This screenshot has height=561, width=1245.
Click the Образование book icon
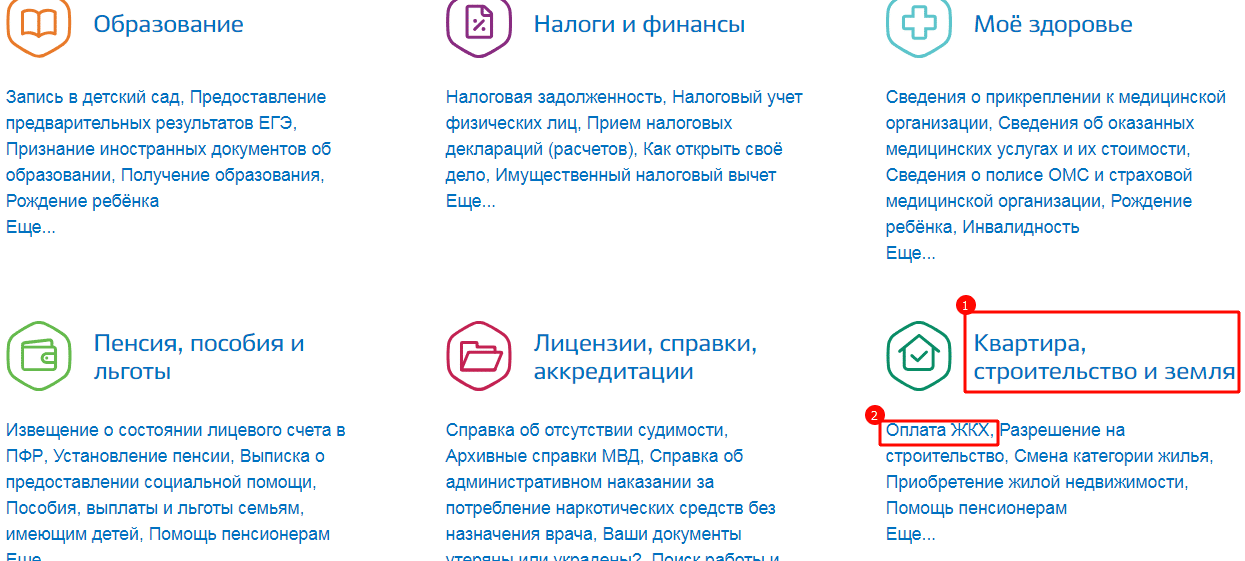[38, 25]
